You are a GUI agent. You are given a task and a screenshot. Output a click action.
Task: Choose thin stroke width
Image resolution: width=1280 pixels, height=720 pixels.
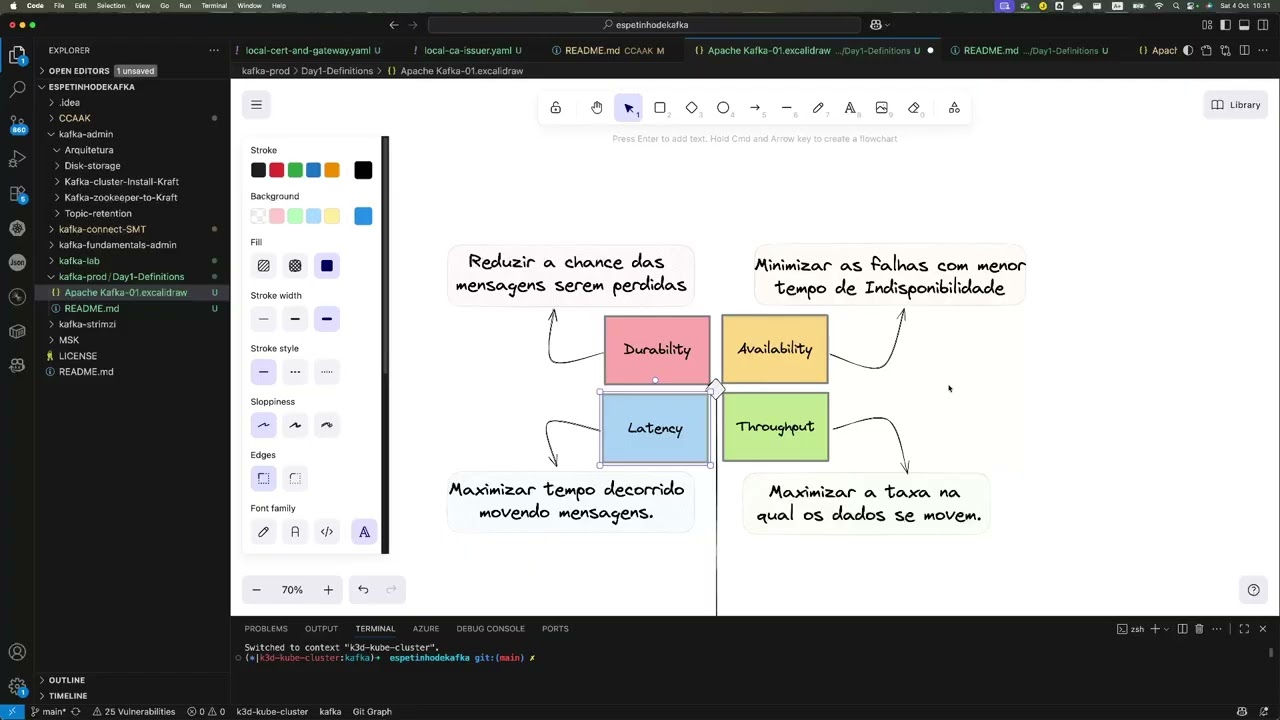coord(263,319)
